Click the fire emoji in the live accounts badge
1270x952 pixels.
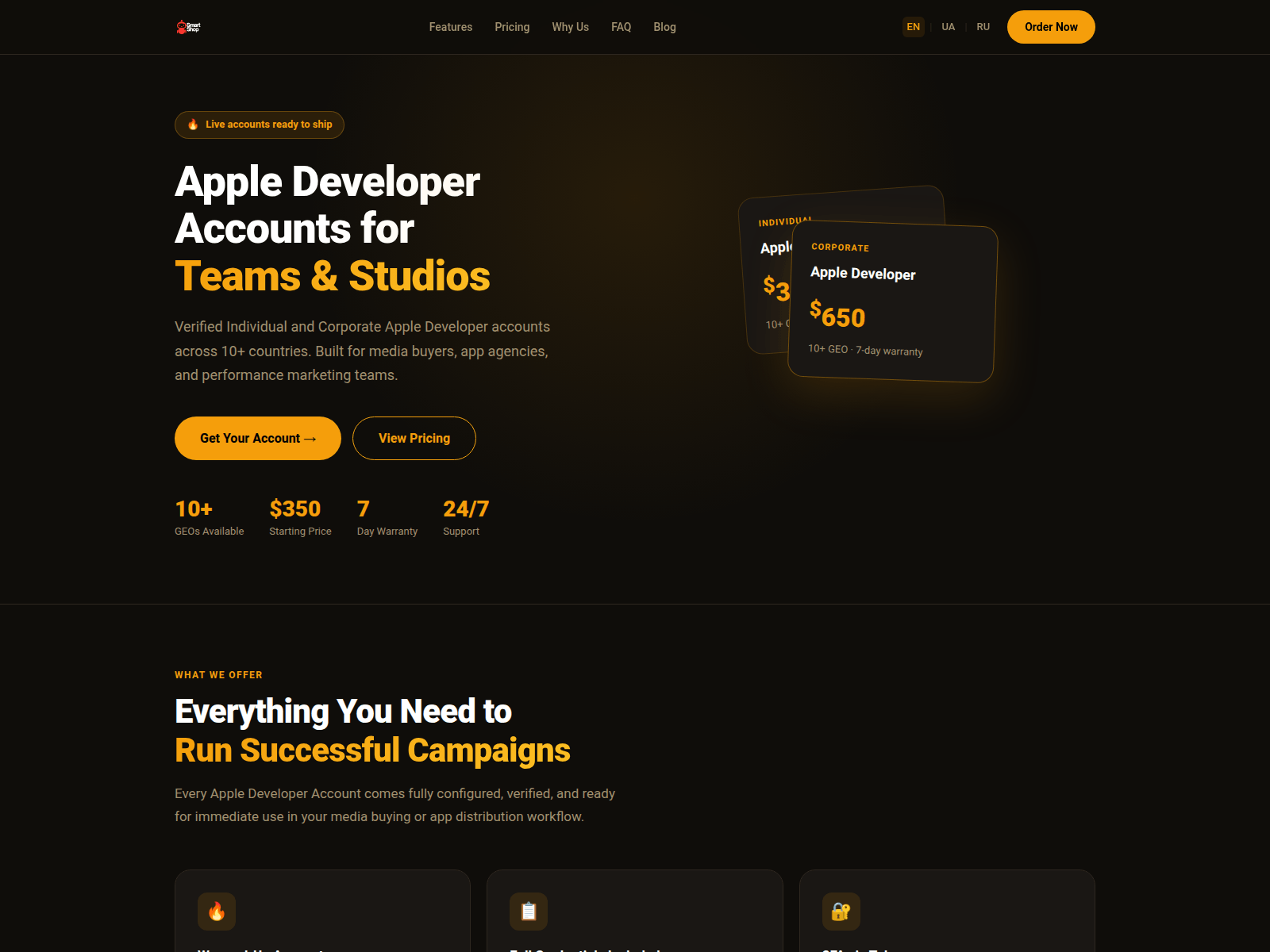point(193,125)
